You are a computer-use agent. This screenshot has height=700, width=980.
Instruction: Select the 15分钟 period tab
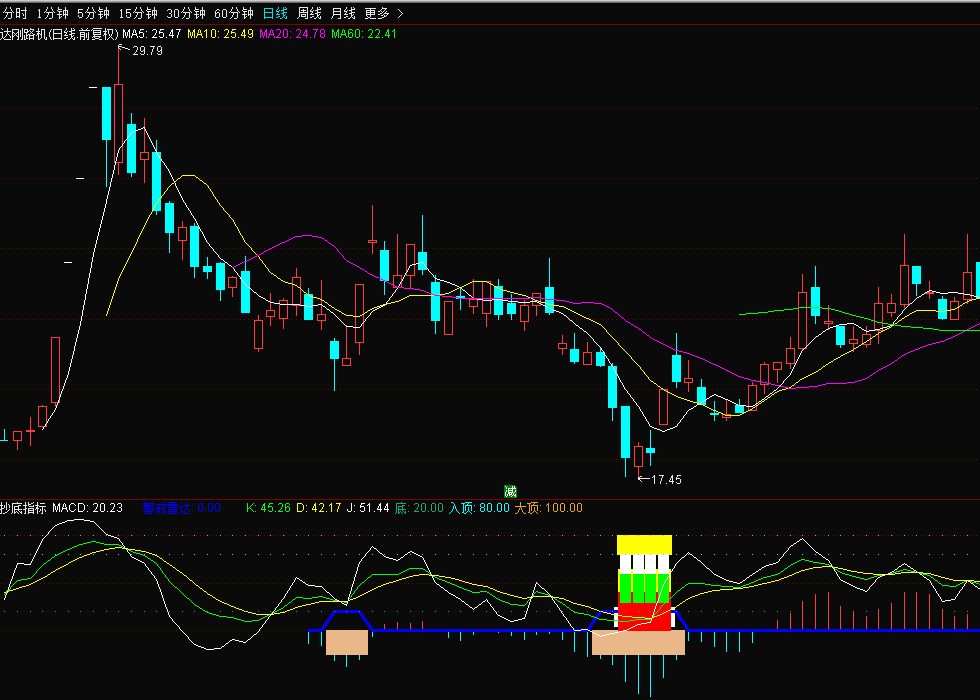(x=138, y=13)
